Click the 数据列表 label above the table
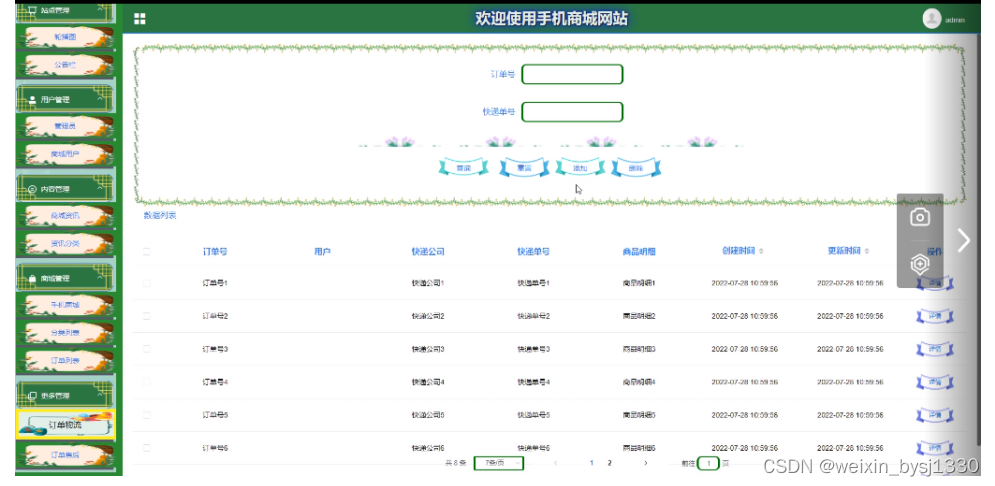This screenshot has height=486, width=995. (x=160, y=216)
